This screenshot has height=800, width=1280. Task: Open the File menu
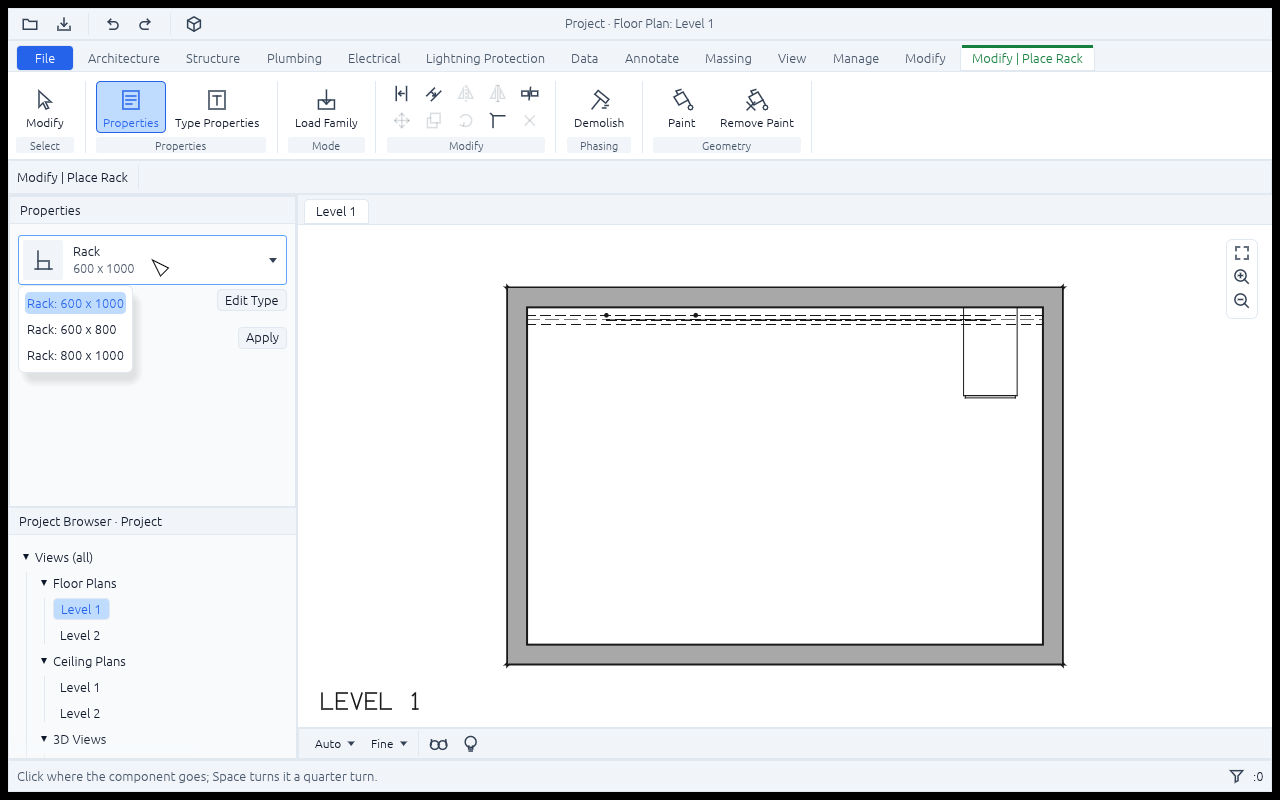[45, 58]
